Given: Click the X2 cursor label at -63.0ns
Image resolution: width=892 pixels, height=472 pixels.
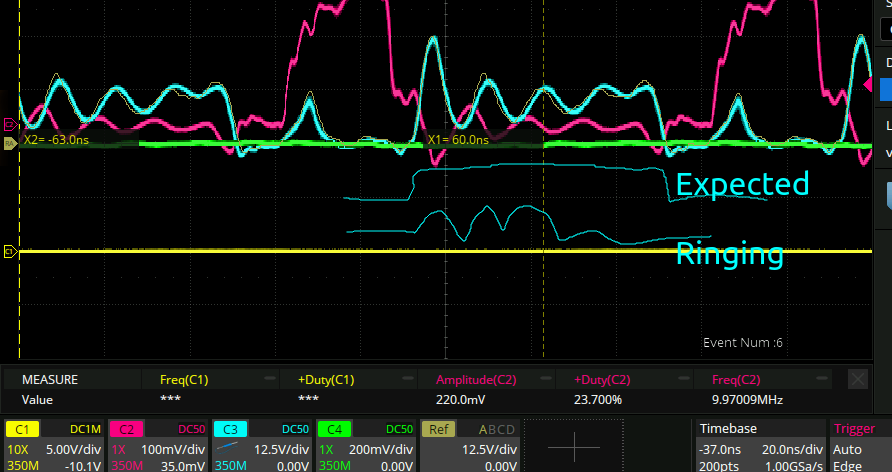Looking at the screenshot, I should [56, 140].
